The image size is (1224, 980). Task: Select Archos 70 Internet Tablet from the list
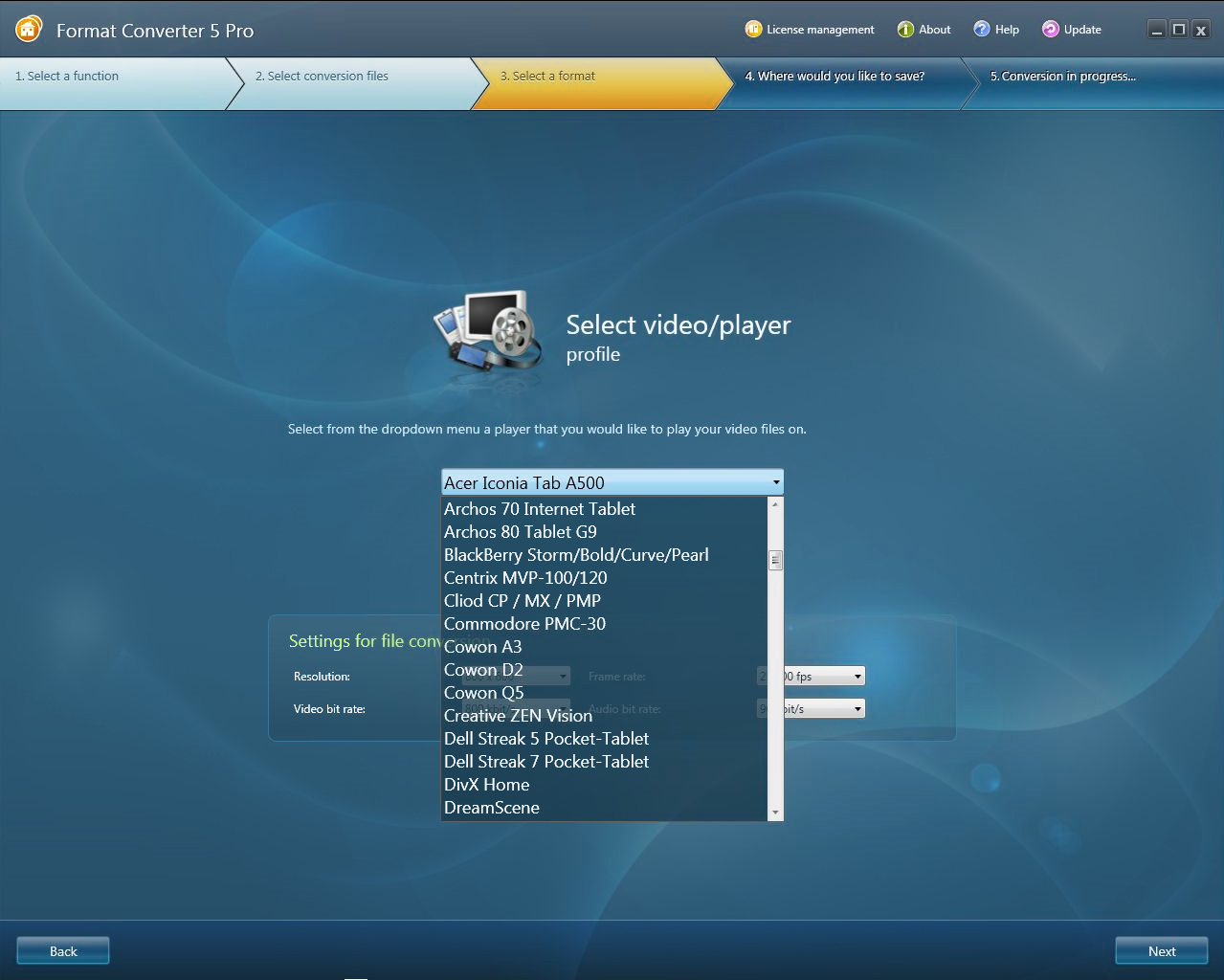point(540,509)
